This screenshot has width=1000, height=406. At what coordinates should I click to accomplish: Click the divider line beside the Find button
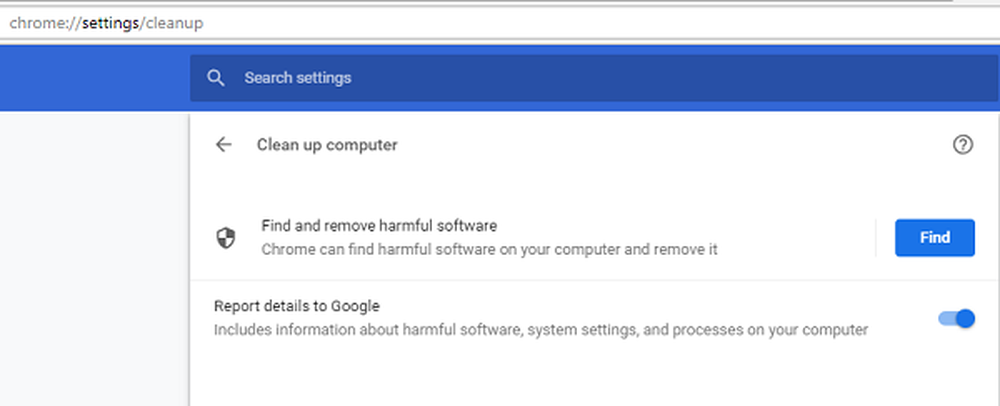point(876,238)
